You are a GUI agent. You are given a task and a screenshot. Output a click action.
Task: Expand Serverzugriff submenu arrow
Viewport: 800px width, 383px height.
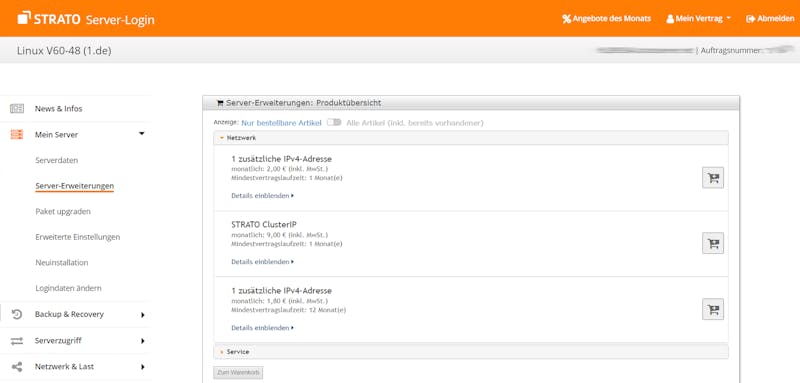[x=143, y=341]
